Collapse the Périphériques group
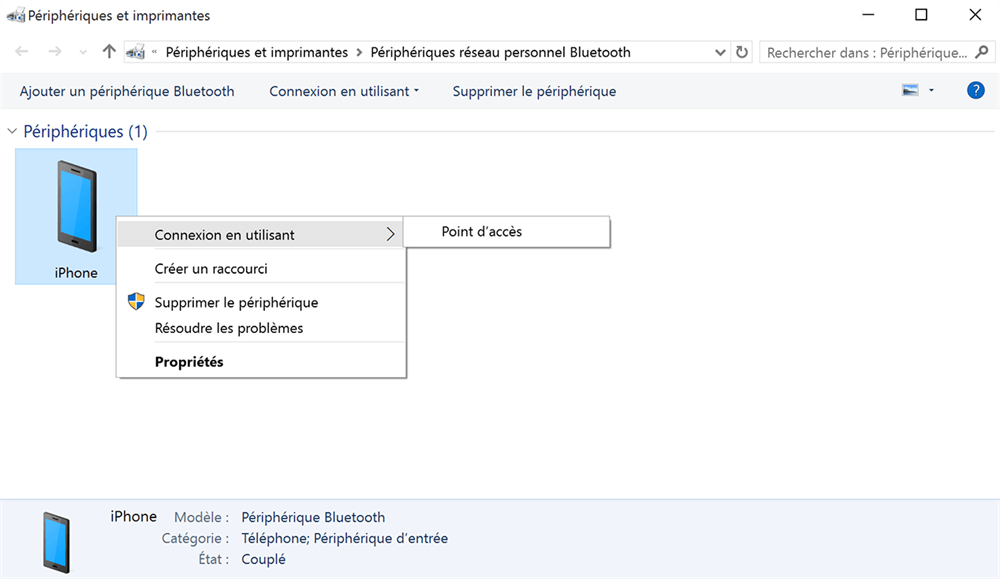The height and width of the screenshot is (579, 1000). click(x=13, y=132)
